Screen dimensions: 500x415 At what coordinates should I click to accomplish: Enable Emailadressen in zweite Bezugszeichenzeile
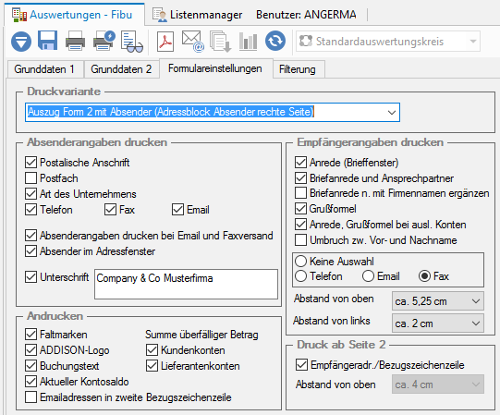pyautogui.click(x=31, y=397)
